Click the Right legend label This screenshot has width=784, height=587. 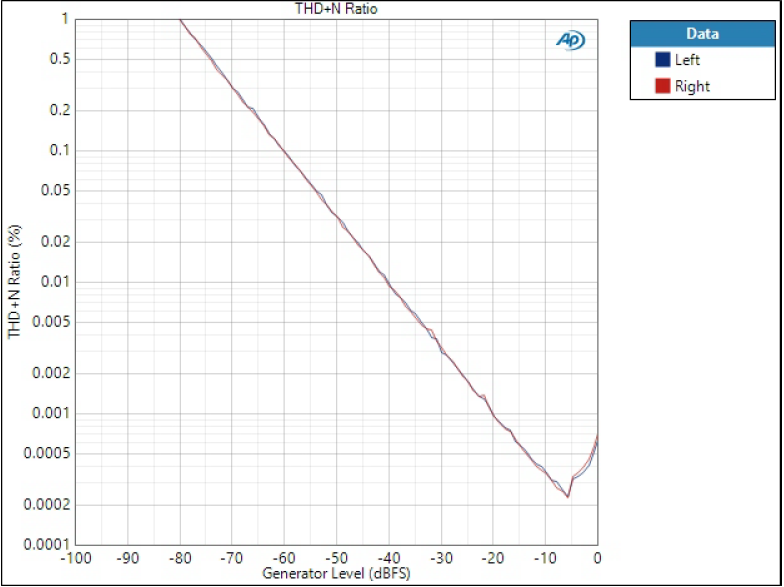(692, 86)
